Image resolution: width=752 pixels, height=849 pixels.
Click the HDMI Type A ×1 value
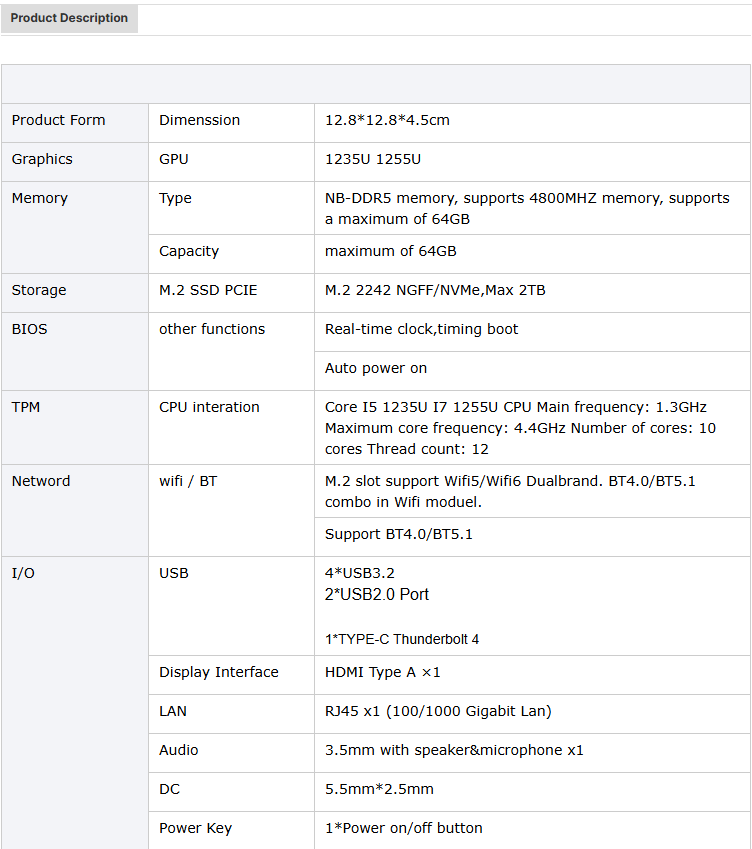pyautogui.click(x=383, y=672)
